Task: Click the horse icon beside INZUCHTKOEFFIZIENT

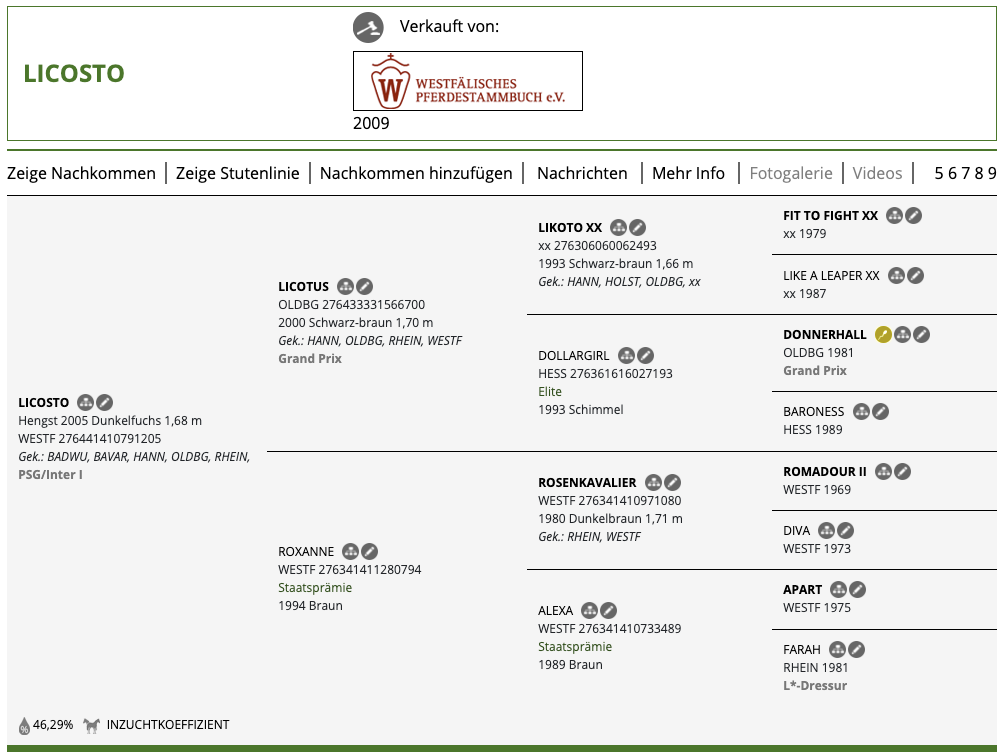Action: tap(92, 725)
